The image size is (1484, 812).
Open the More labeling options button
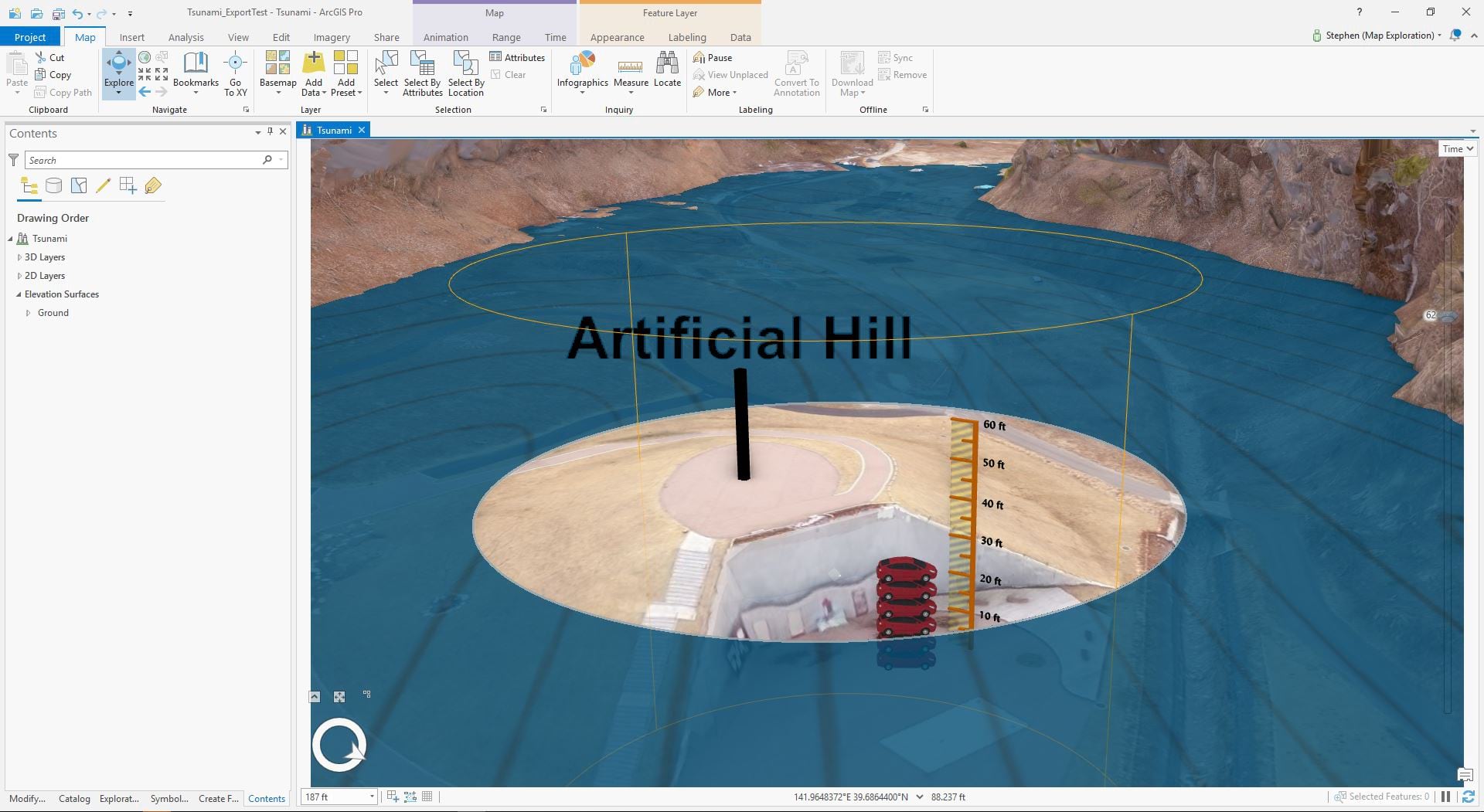pyautogui.click(x=715, y=92)
